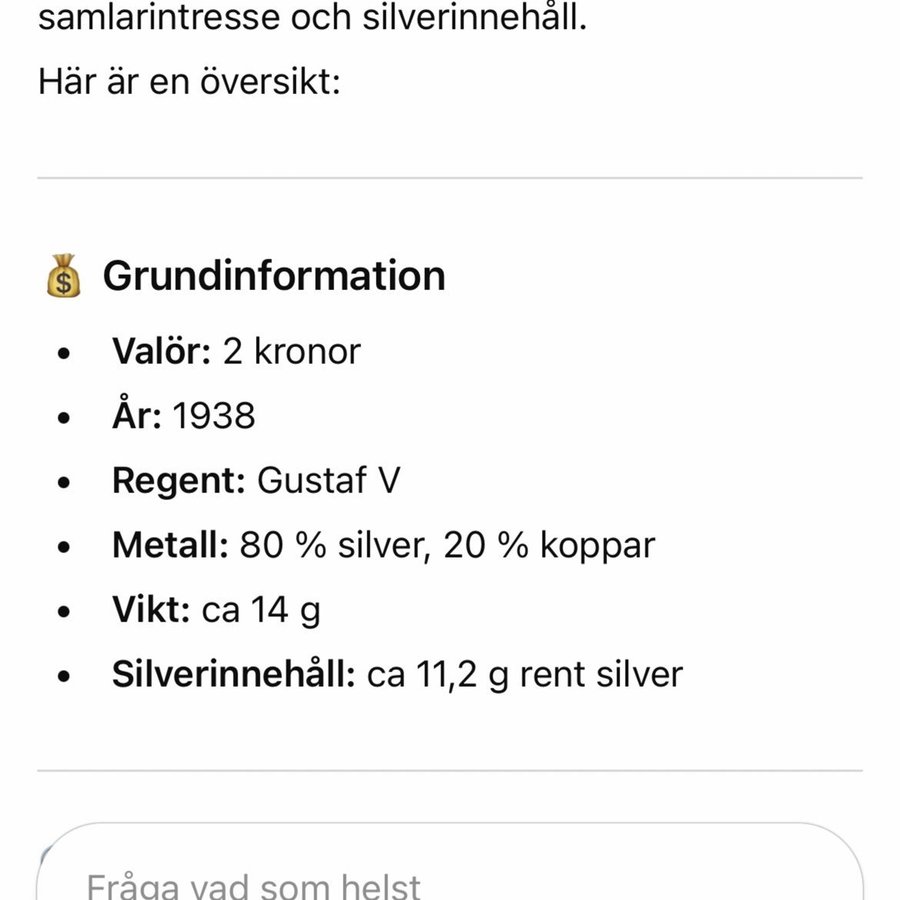Click the bold 'Regent:' label
900x900 pixels.
[x=178, y=481]
